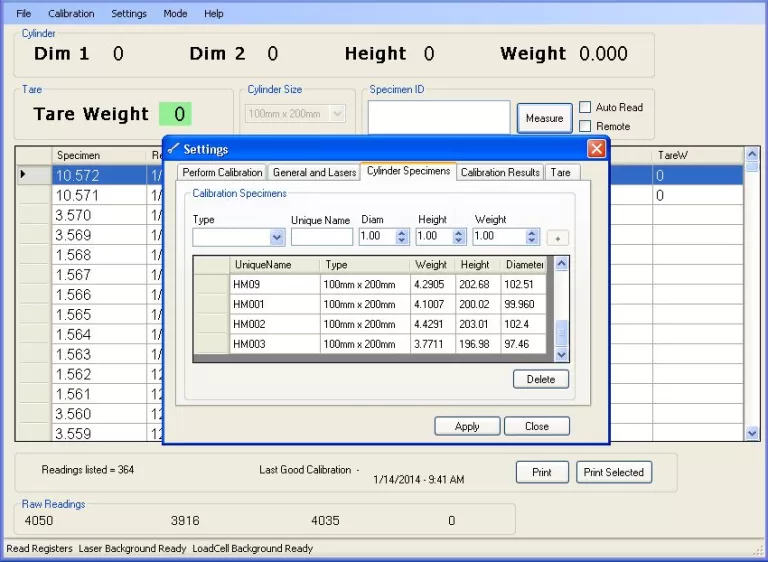Click the plus add specimen button
This screenshot has width=768, height=562.
(x=557, y=238)
